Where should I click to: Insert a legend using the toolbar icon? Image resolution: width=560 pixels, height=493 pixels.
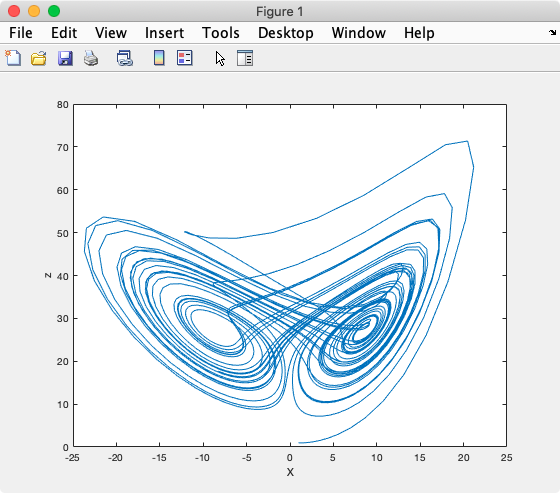click(x=185, y=58)
